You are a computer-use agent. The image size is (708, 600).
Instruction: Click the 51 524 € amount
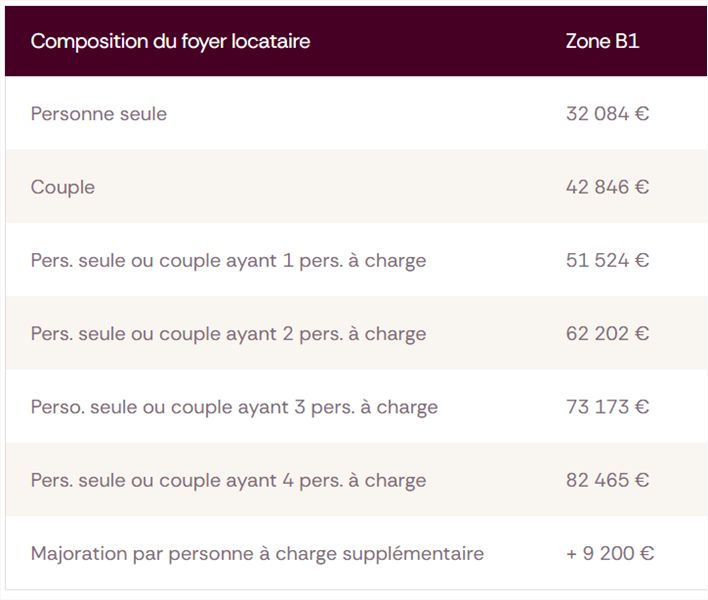607,260
